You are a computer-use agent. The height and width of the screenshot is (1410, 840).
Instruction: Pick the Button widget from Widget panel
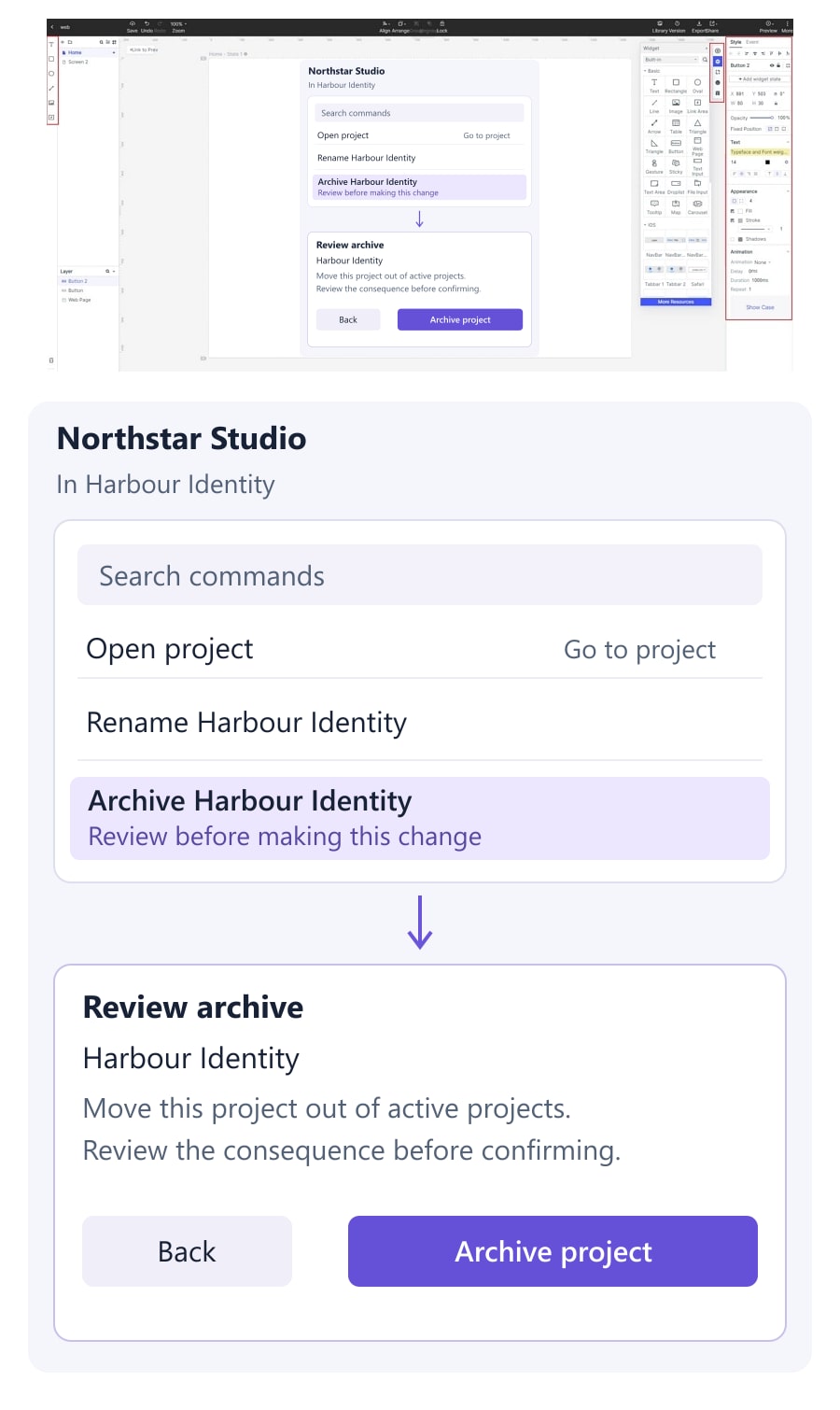[x=676, y=146]
